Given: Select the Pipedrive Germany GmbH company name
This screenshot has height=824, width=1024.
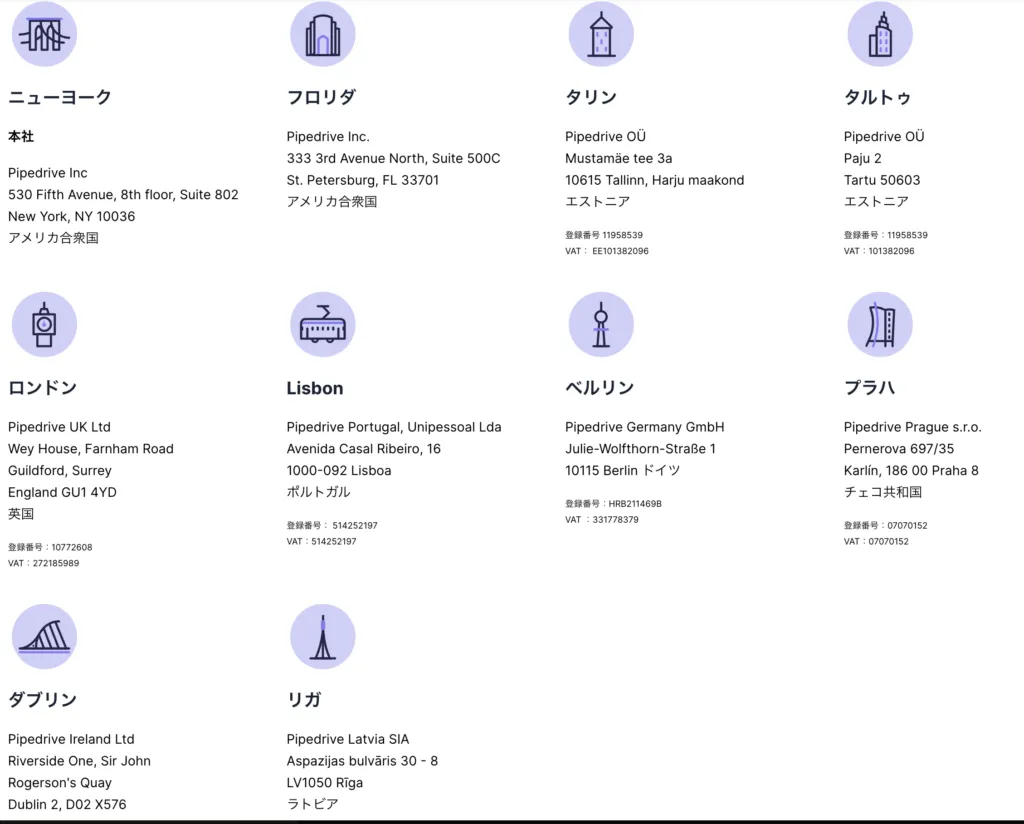Looking at the screenshot, I should coord(644,427).
